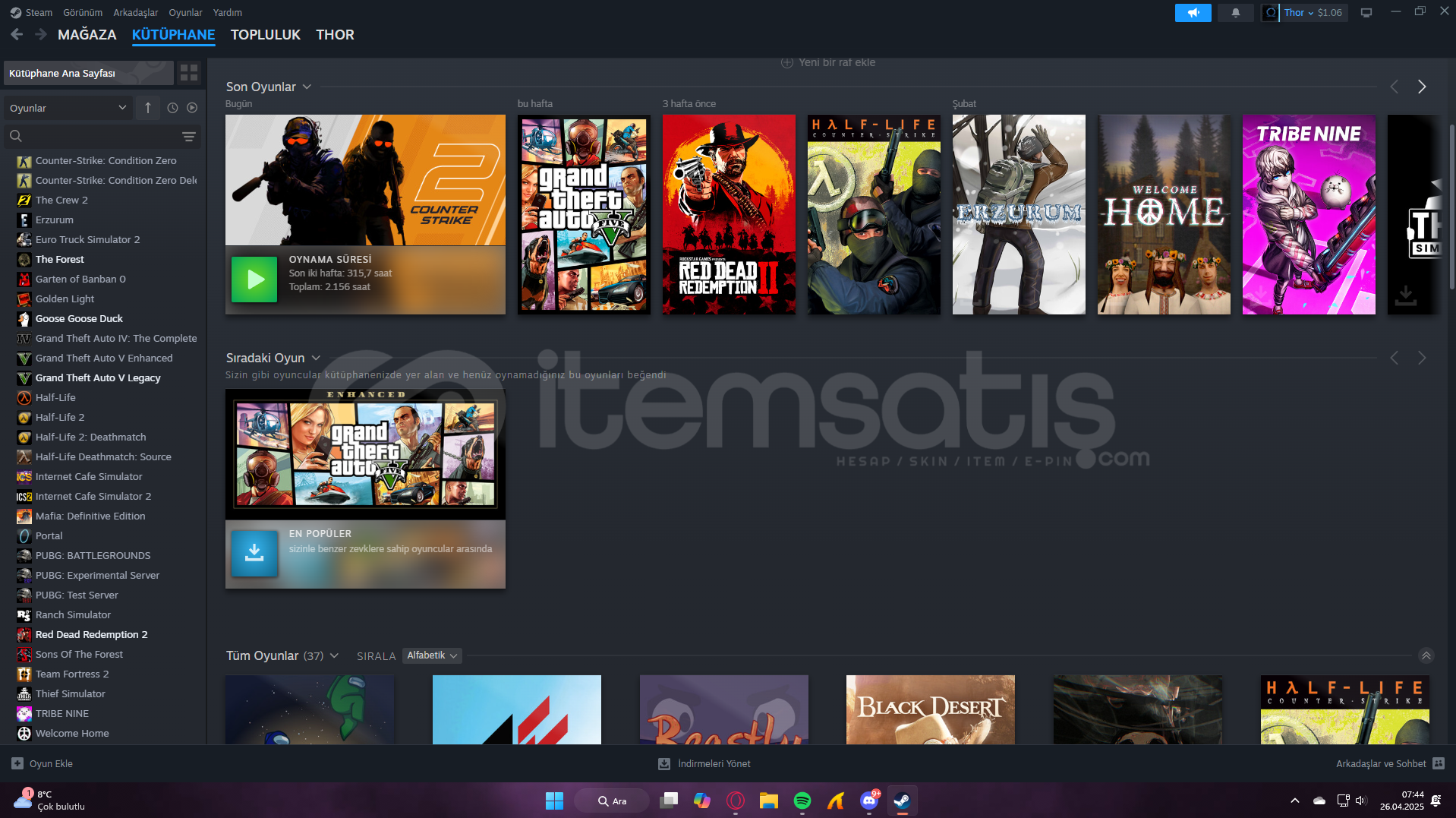Image resolution: width=1456 pixels, height=818 pixels.
Task: Click the plus icon for Oyun Ekle
Action: (17, 763)
